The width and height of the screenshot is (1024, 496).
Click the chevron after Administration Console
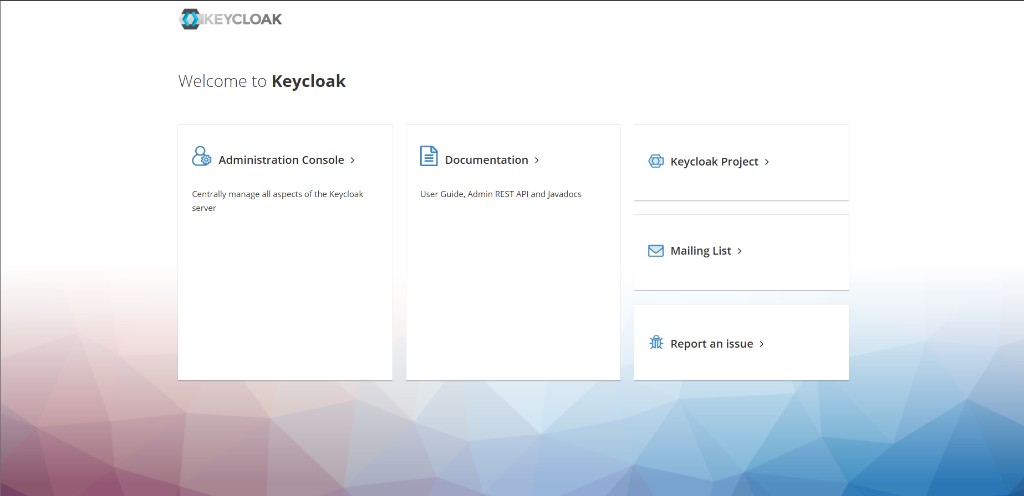pos(353,160)
